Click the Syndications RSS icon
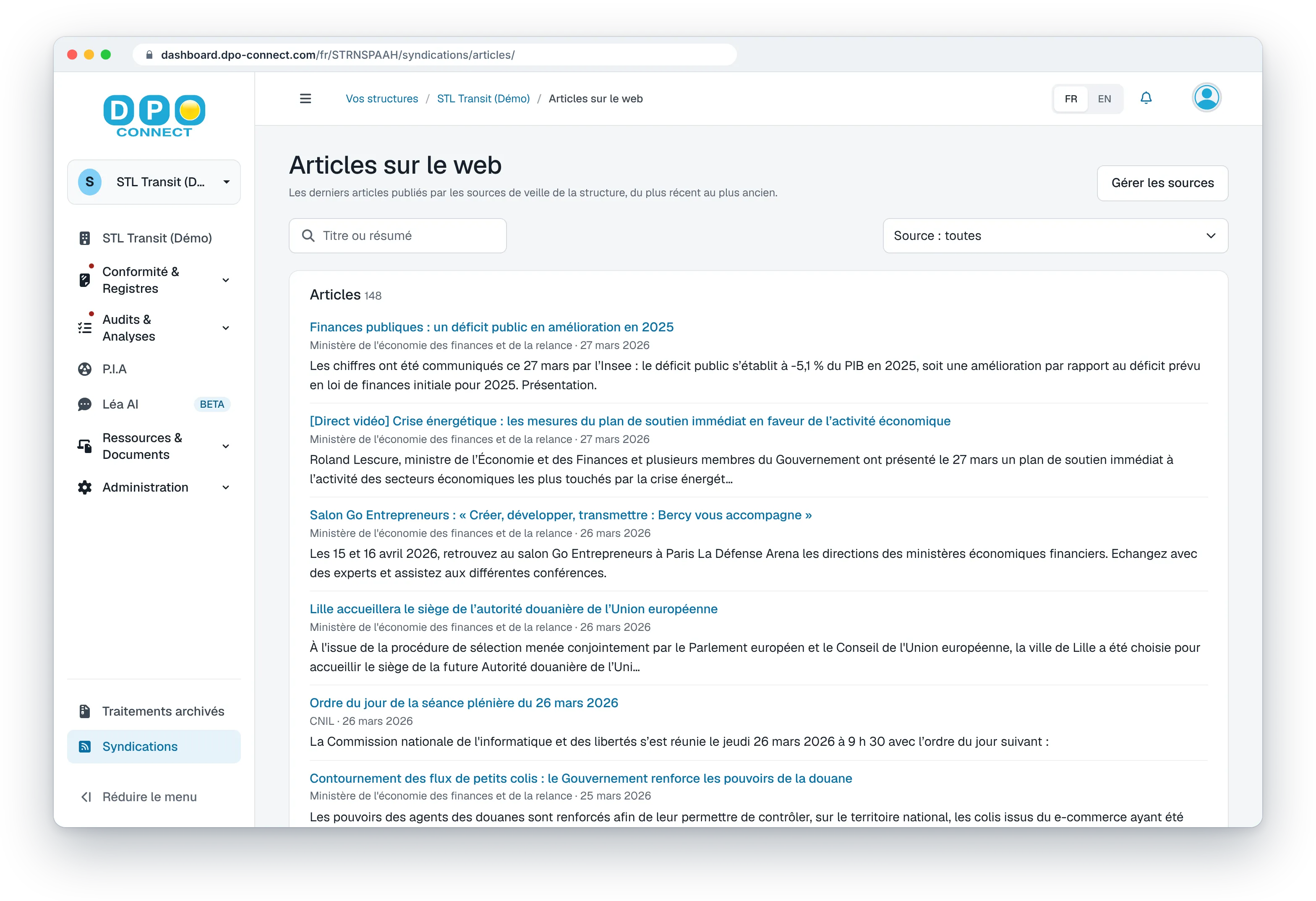The width and height of the screenshot is (1316, 901). (85, 747)
